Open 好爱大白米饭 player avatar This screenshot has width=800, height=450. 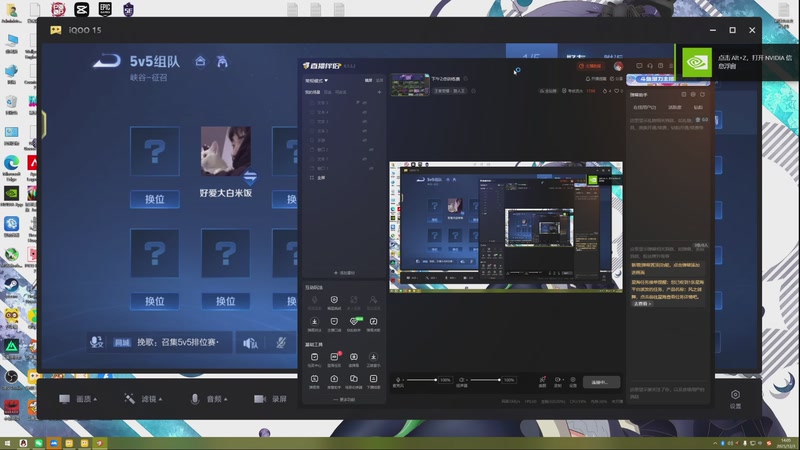click(226, 151)
